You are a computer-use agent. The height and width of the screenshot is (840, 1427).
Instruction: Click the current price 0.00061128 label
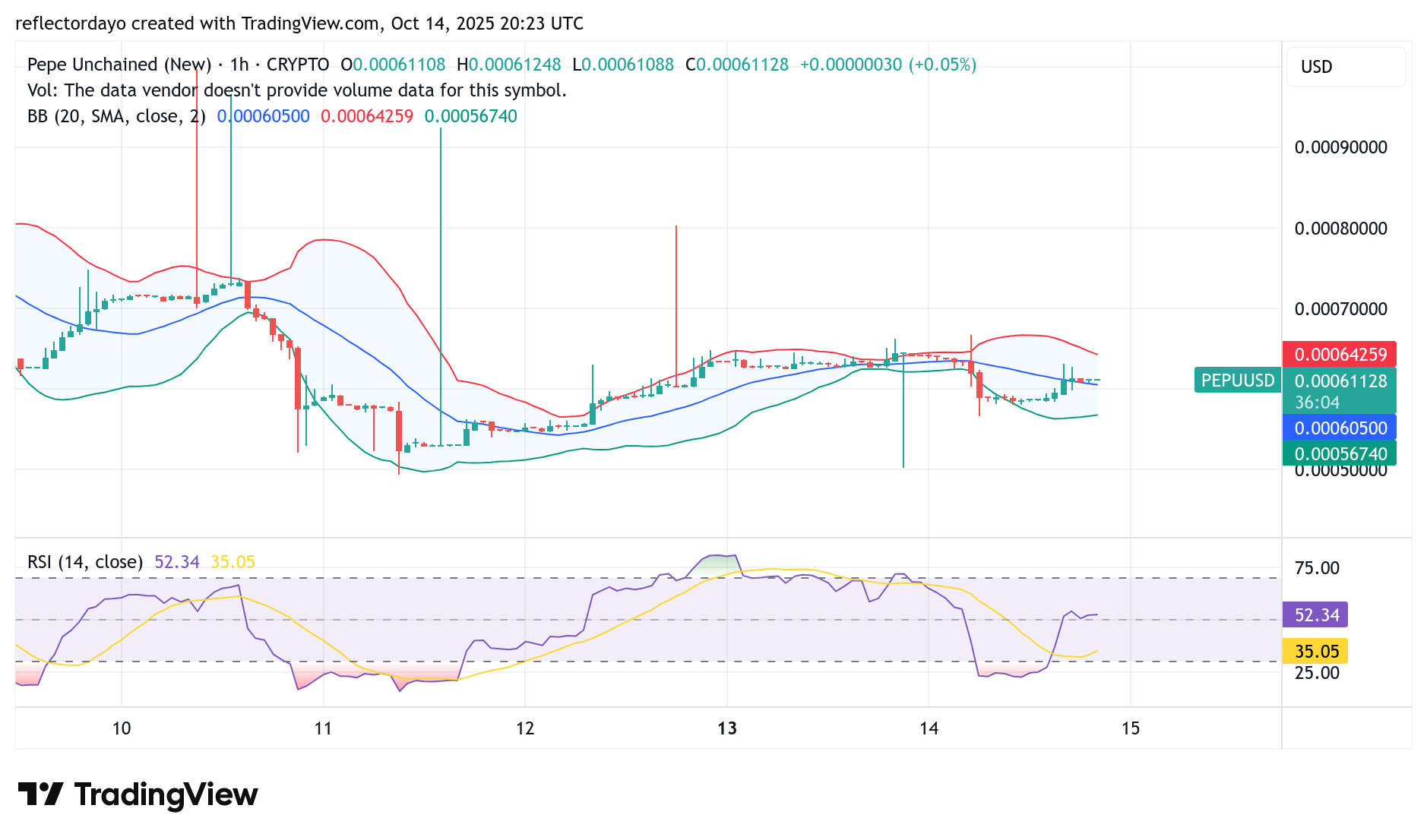1340,381
